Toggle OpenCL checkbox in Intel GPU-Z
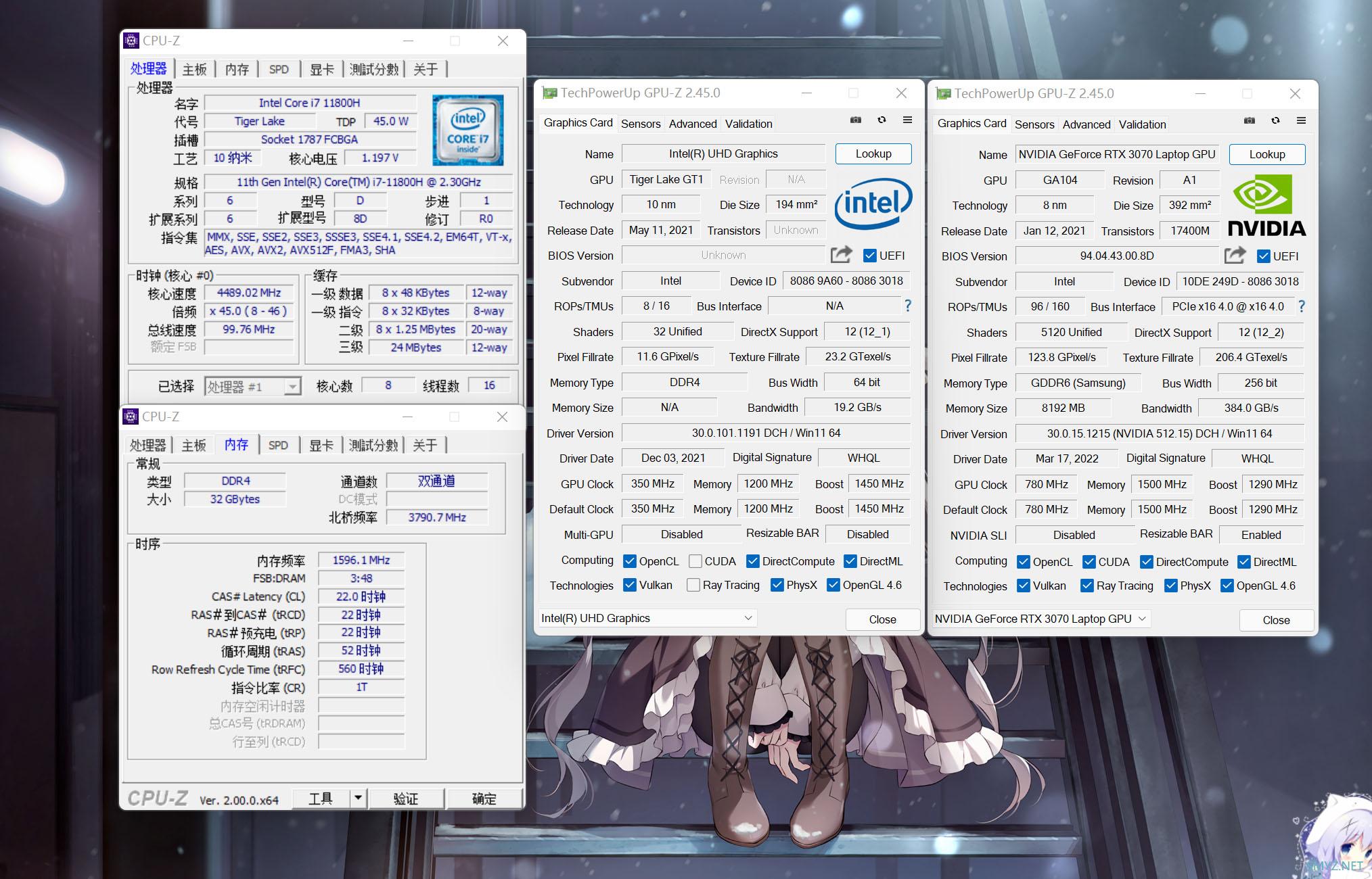This screenshot has width=1372, height=879. pyautogui.click(x=629, y=561)
